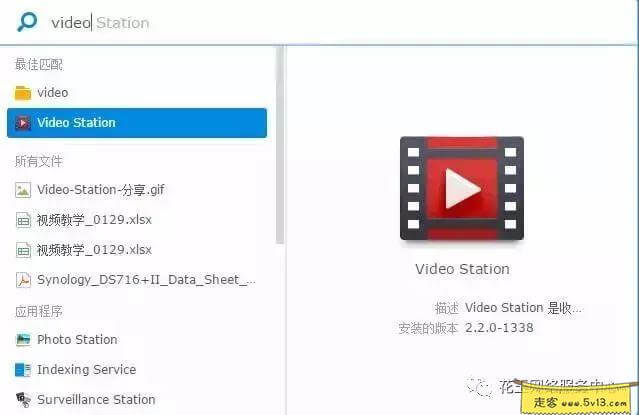
Task: Click the PDF icon for the Synology data sheet
Action: click(23, 280)
